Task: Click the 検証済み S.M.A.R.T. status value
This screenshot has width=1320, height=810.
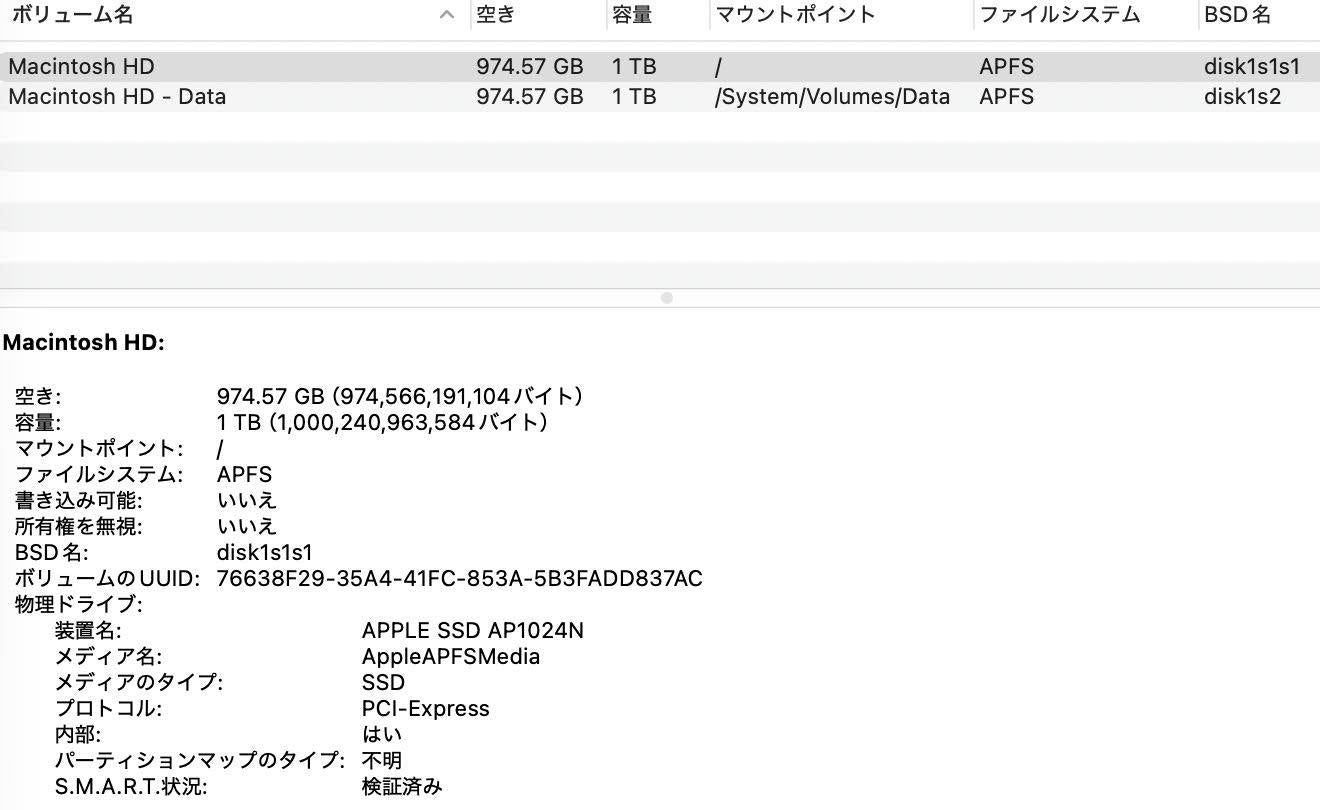Action: click(402, 787)
